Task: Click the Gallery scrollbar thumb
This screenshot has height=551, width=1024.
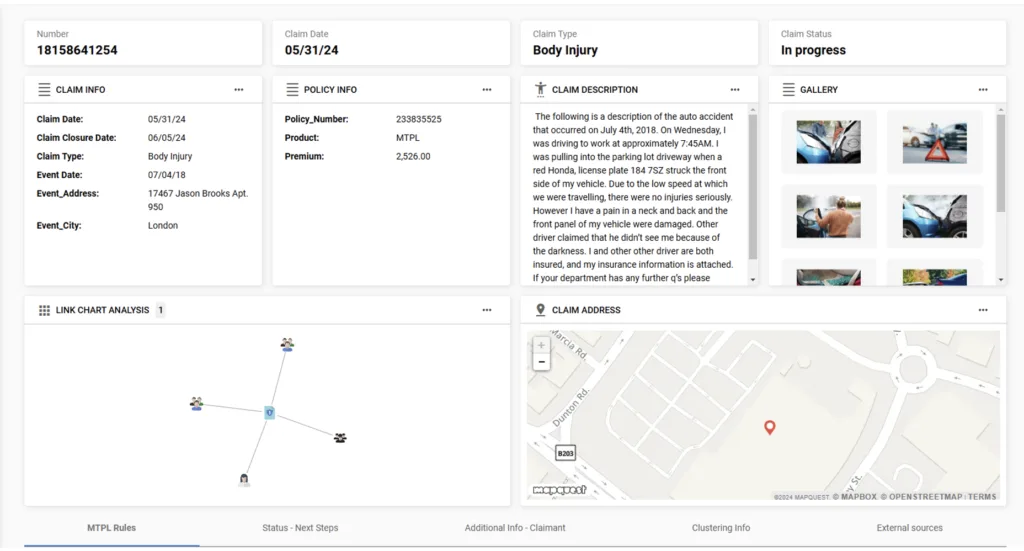Action: tap(1000, 163)
